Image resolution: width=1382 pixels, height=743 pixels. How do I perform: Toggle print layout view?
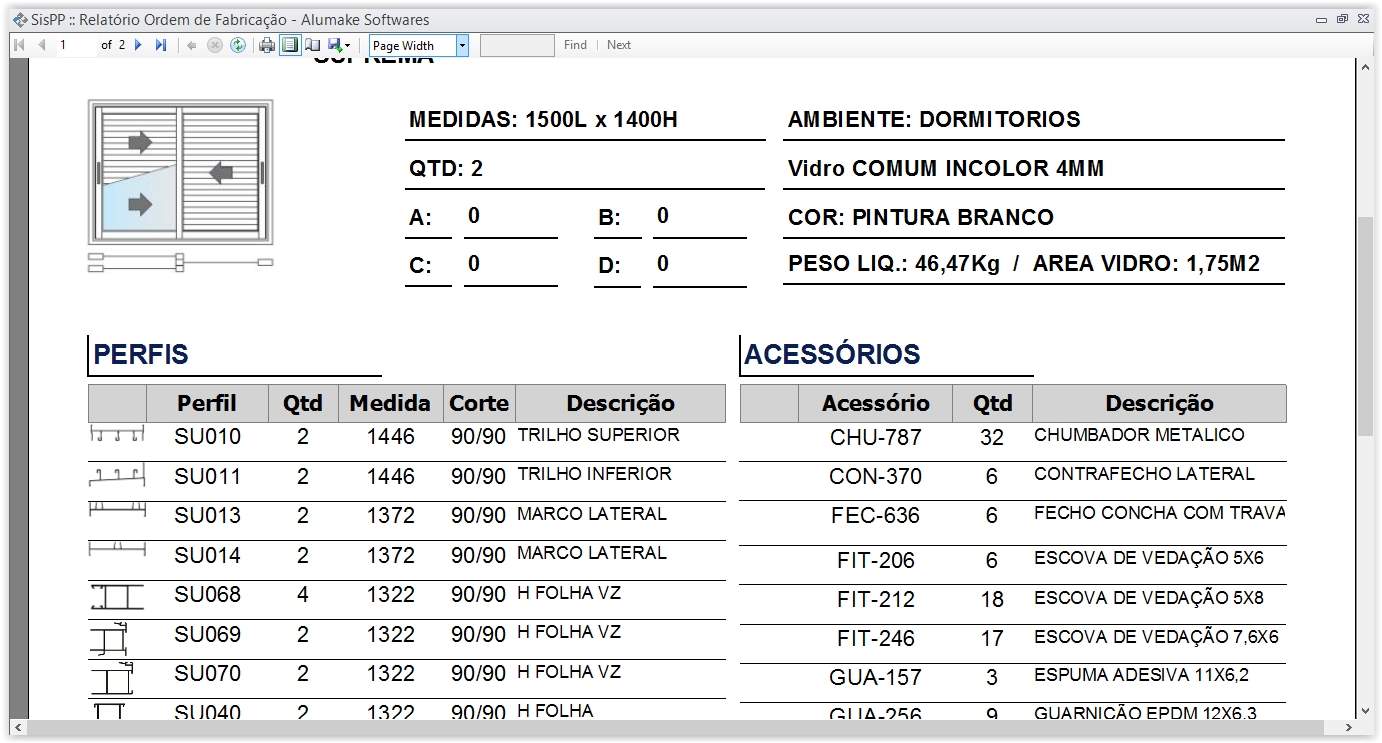290,45
